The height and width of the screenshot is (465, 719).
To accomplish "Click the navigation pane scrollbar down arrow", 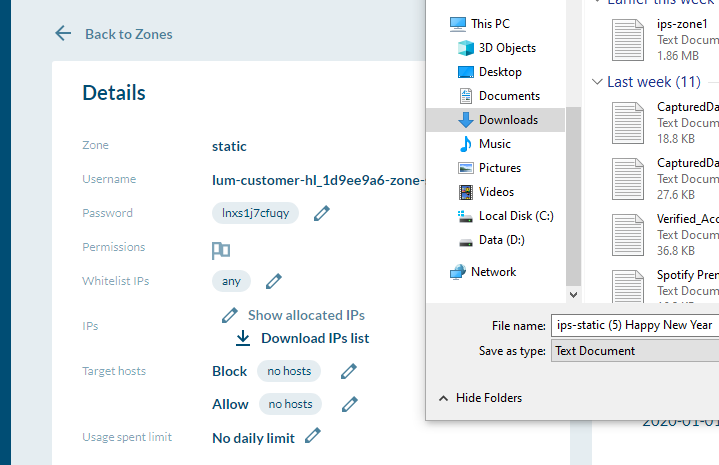I will [x=573, y=295].
